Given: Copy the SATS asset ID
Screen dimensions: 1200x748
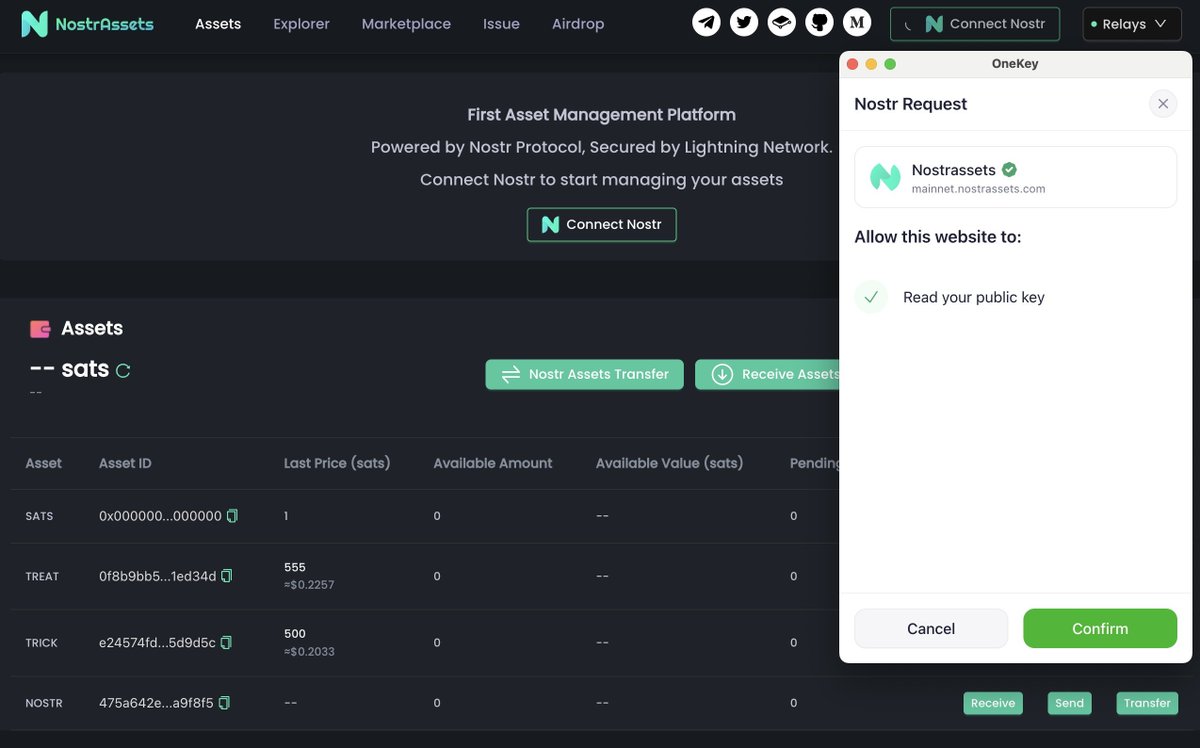Looking at the screenshot, I should (233, 516).
